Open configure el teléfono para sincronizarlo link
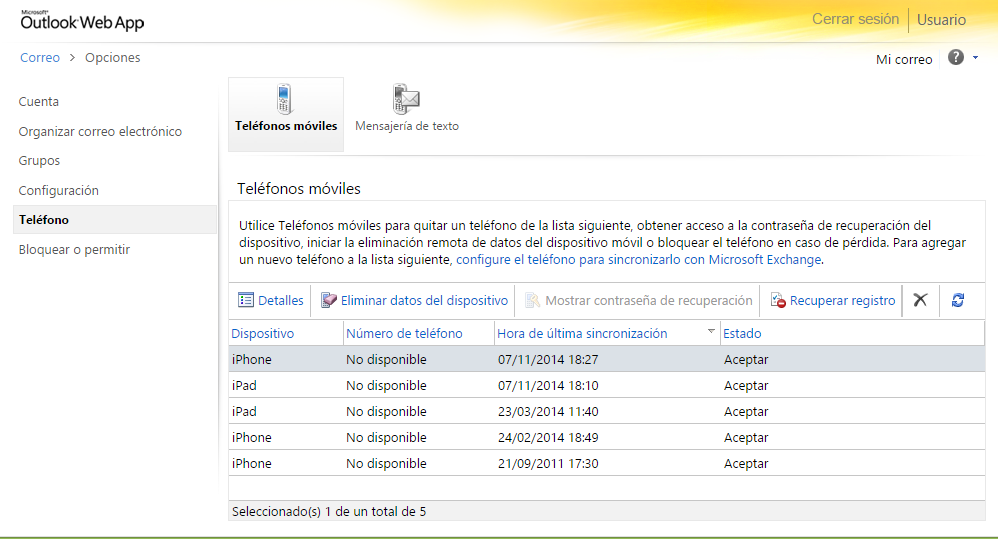Viewport: 998px width, 539px height. (x=638, y=259)
